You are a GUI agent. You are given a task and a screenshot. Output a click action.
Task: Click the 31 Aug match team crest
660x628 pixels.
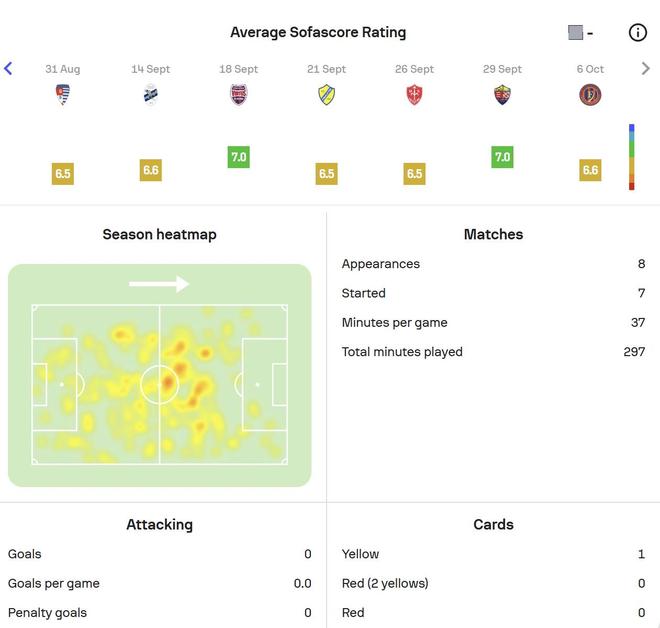(x=63, y=95)
